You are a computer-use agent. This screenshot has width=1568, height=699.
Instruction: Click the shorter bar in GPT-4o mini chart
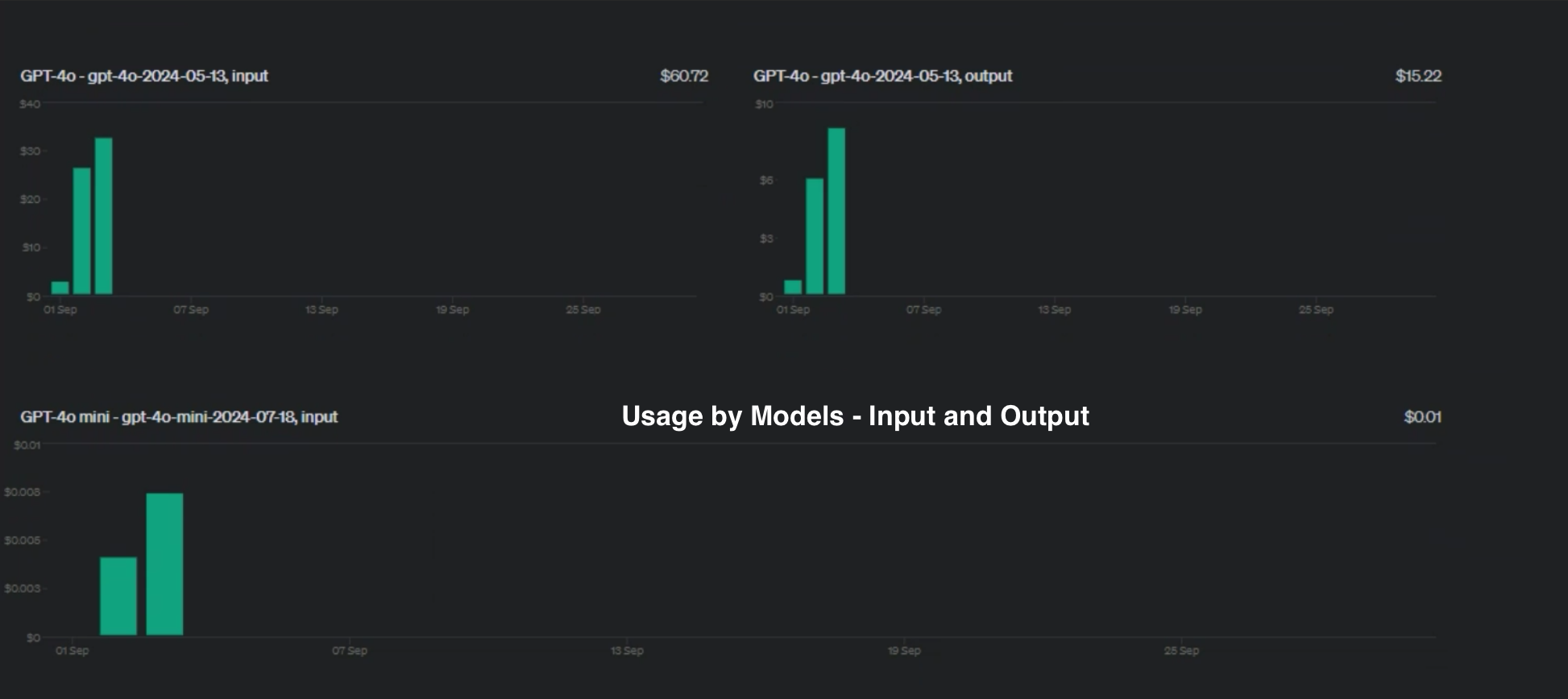coord(118,596)
